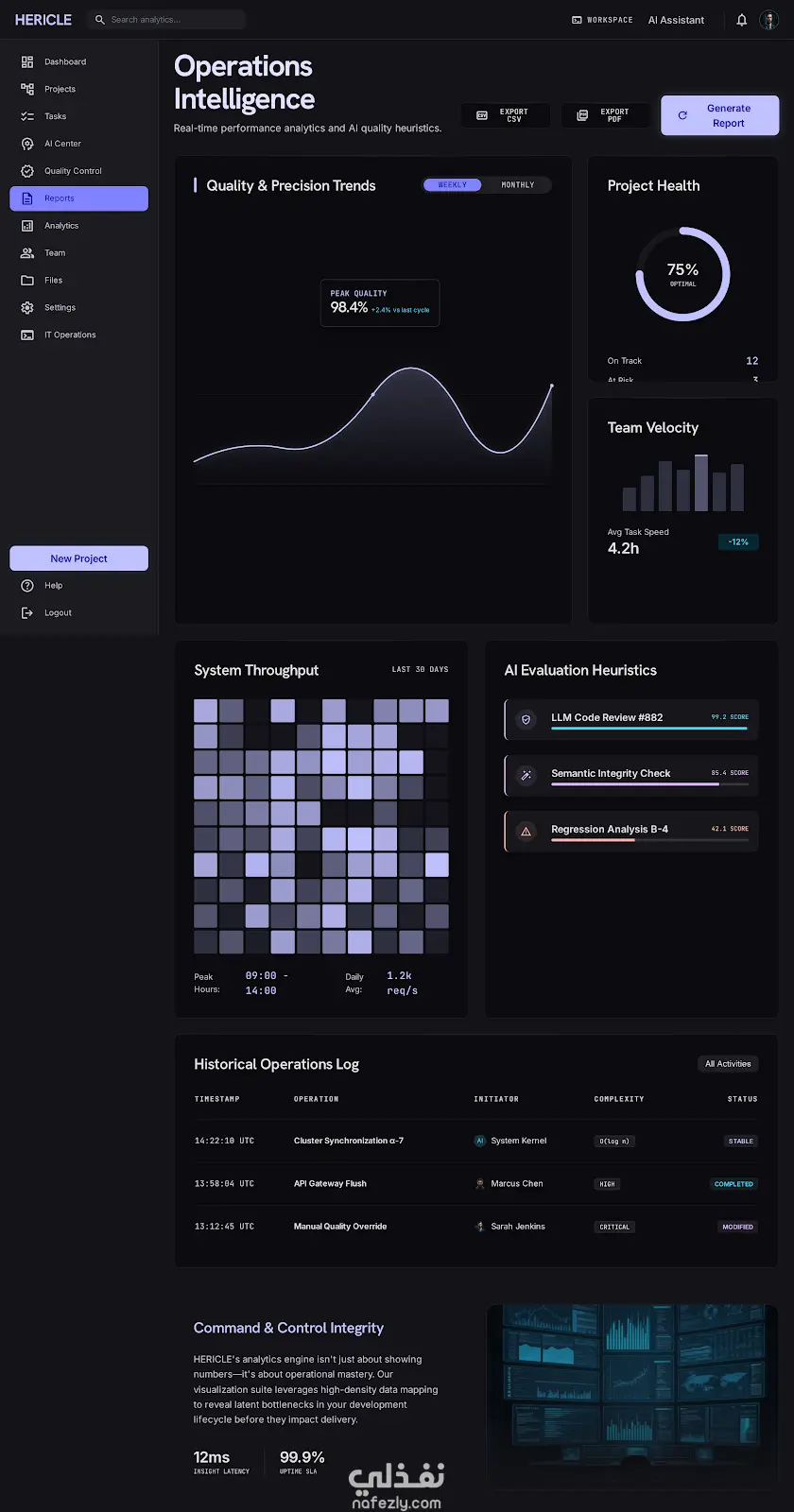
Task: Click the Search analytics input field
Action: (x=166, y=20)
